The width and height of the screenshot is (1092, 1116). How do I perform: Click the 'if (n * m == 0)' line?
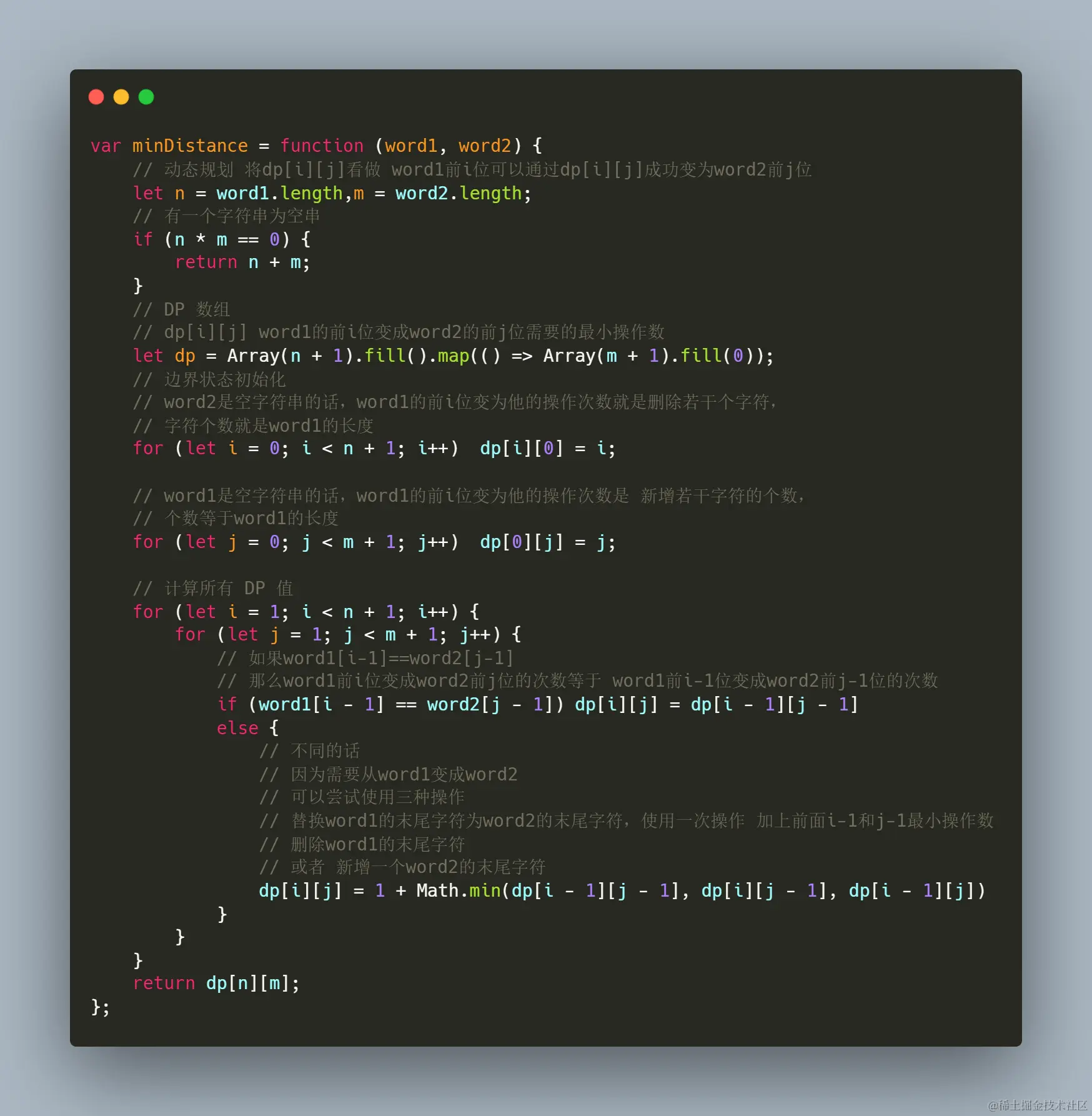pos(222,239)
